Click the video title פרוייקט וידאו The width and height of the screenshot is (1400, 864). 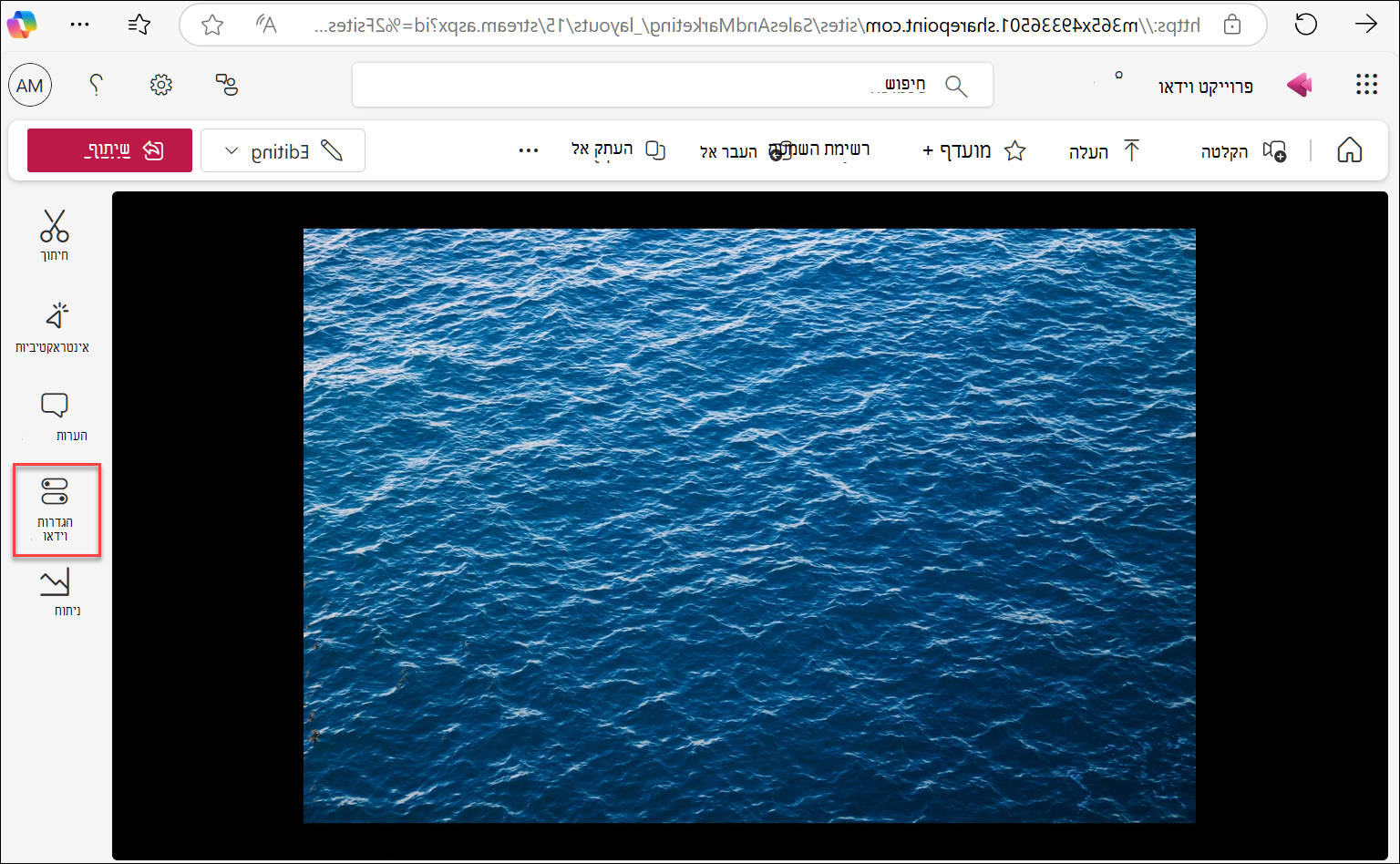click(x=1205, y=87)
